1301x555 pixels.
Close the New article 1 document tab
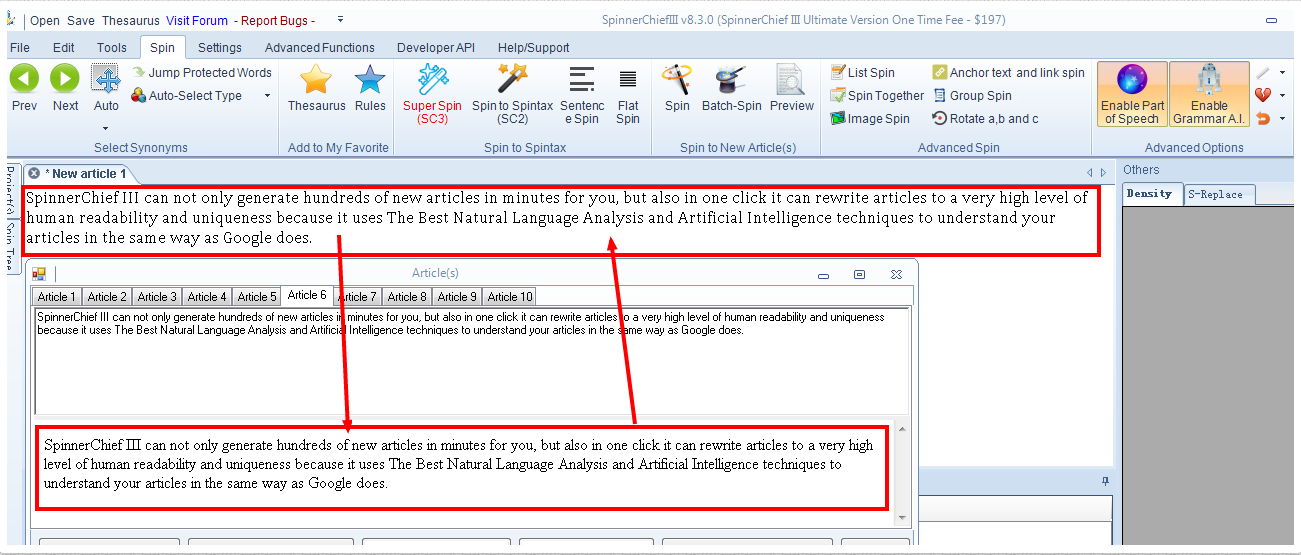tap(35, 173)
